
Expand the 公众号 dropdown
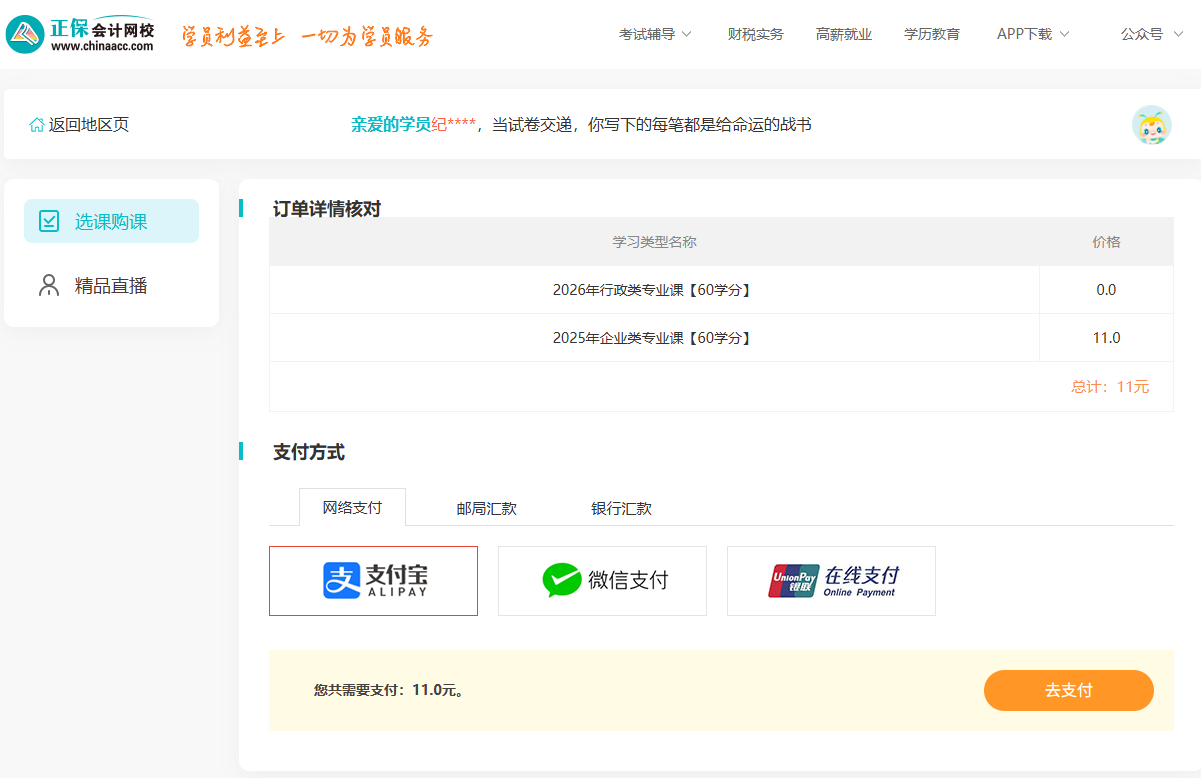[1152, 34]
